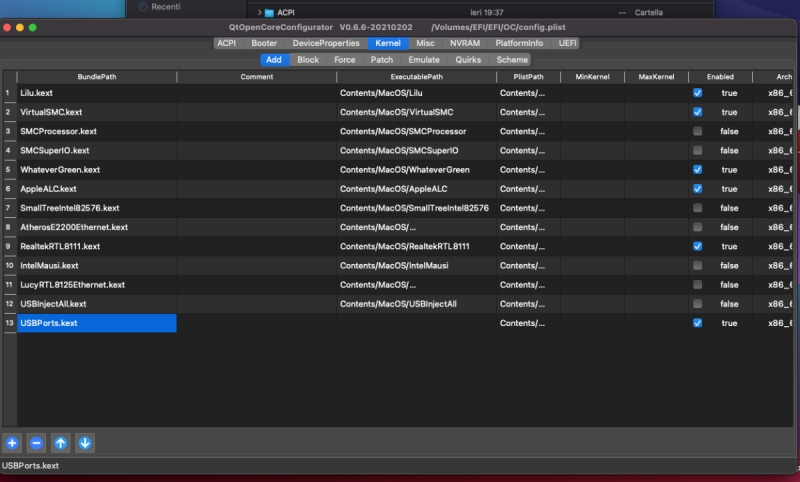Open the Patch sub-tab
The height and width of the screenshot is (482, 800).
point(382,60)
